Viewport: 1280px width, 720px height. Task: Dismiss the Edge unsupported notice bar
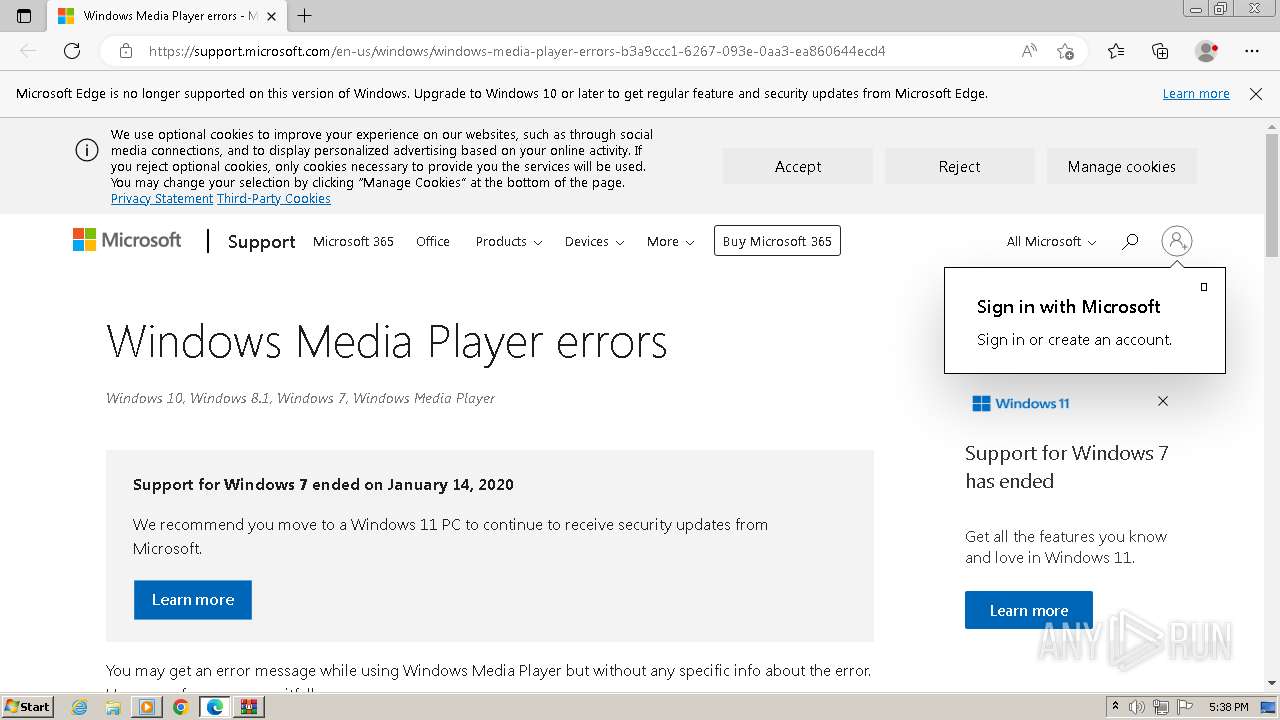click(x=1256, y=94)
